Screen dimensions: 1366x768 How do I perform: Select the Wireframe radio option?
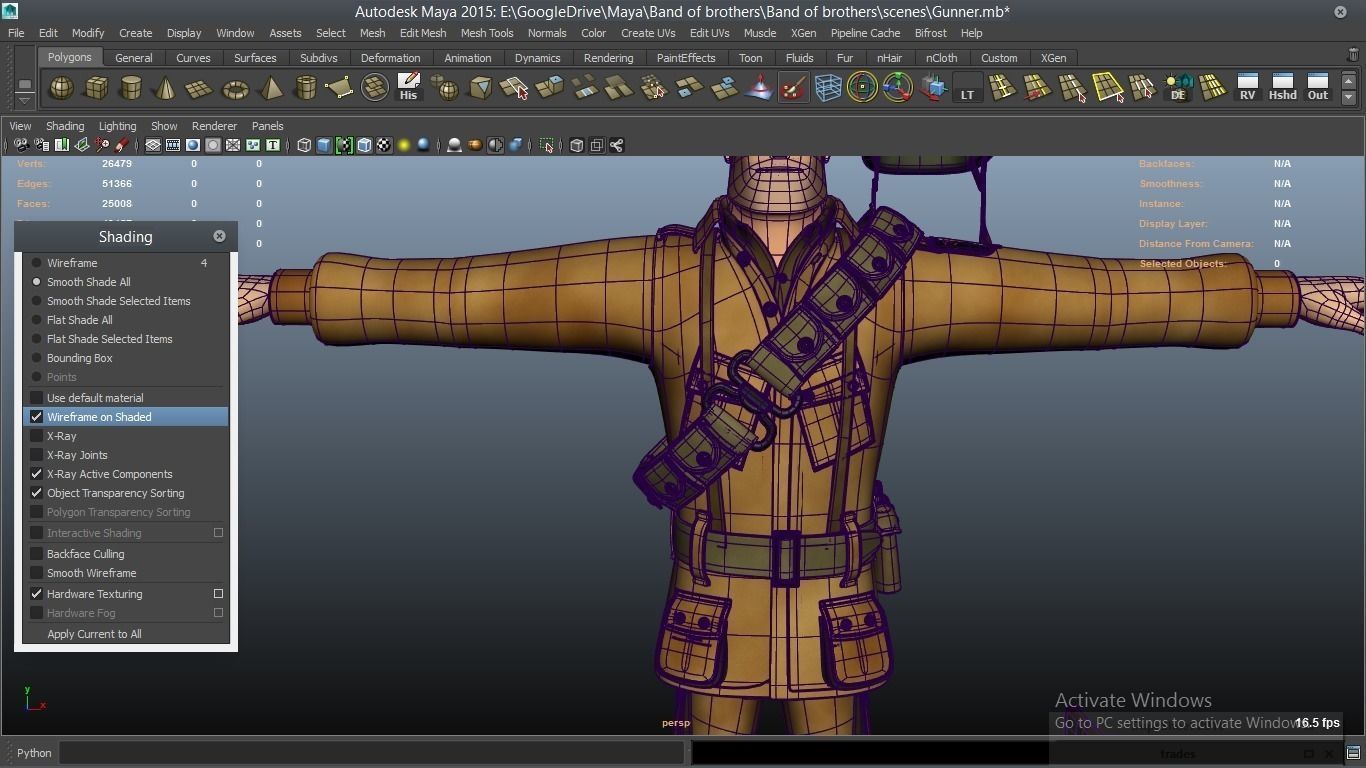36,263
